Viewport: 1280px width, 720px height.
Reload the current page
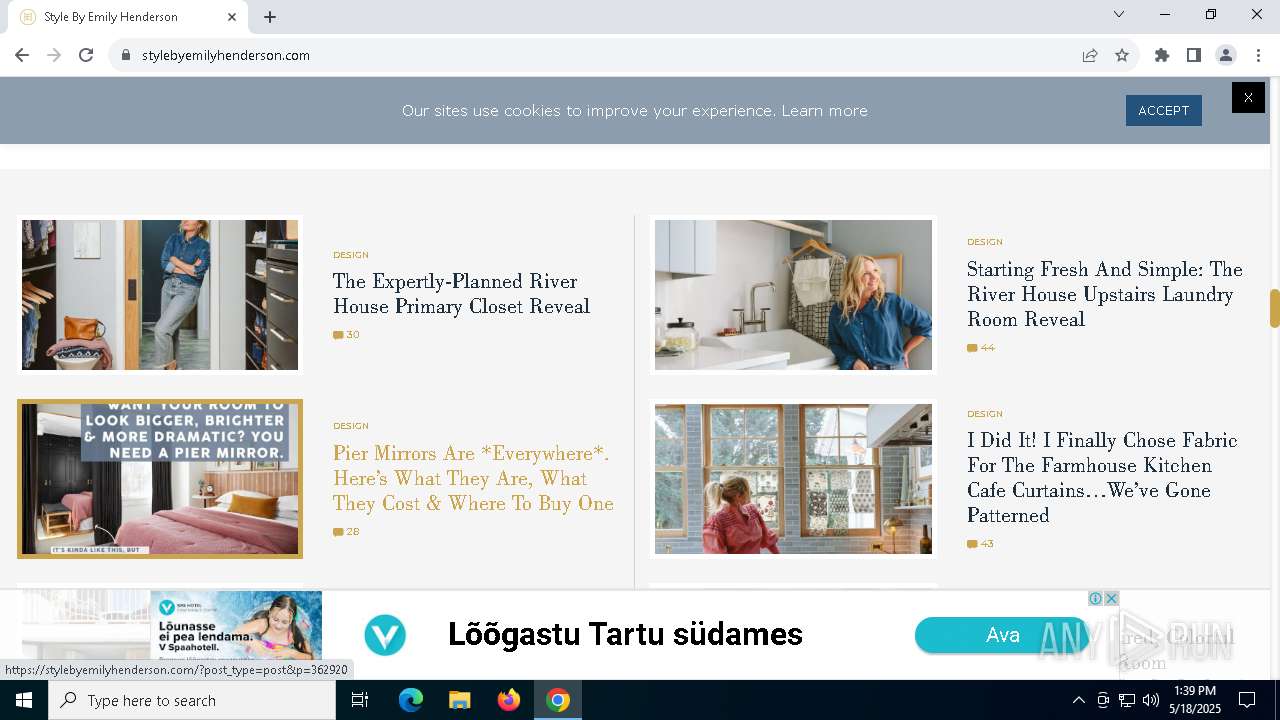(86, 55)
